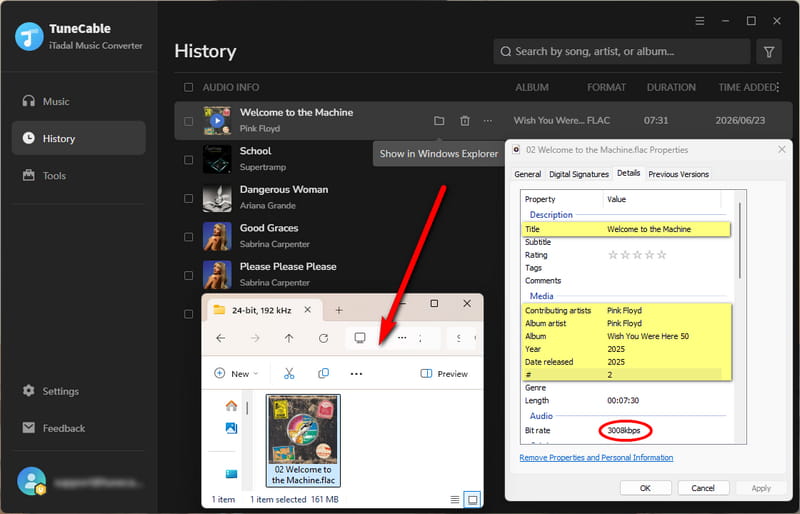Open the General tab in Properties
800x514 pixels.
tap(527, 174)
